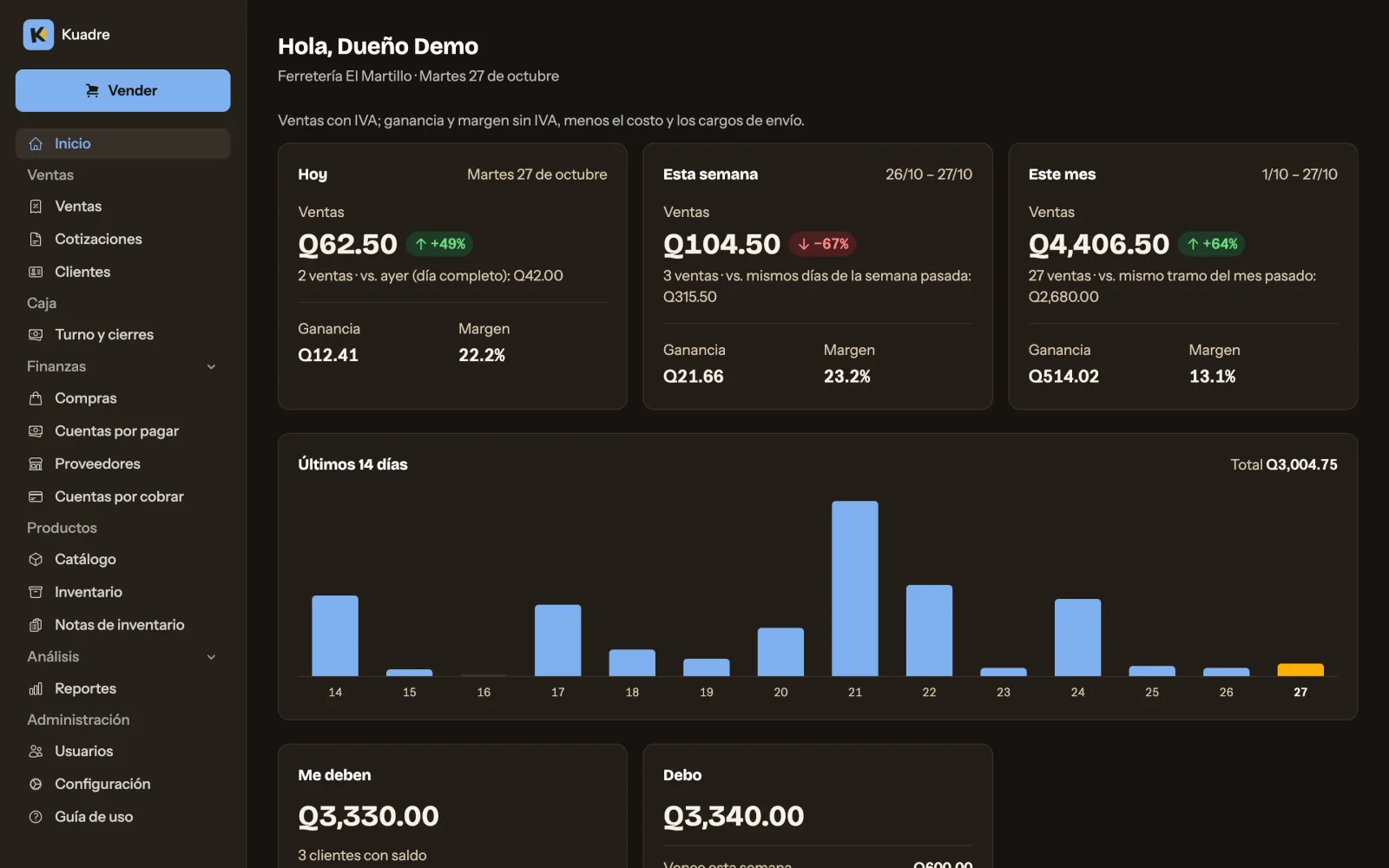Navigate to Reportes page
The height and width of the screenshot is (868, 1389).
point(122,689)
